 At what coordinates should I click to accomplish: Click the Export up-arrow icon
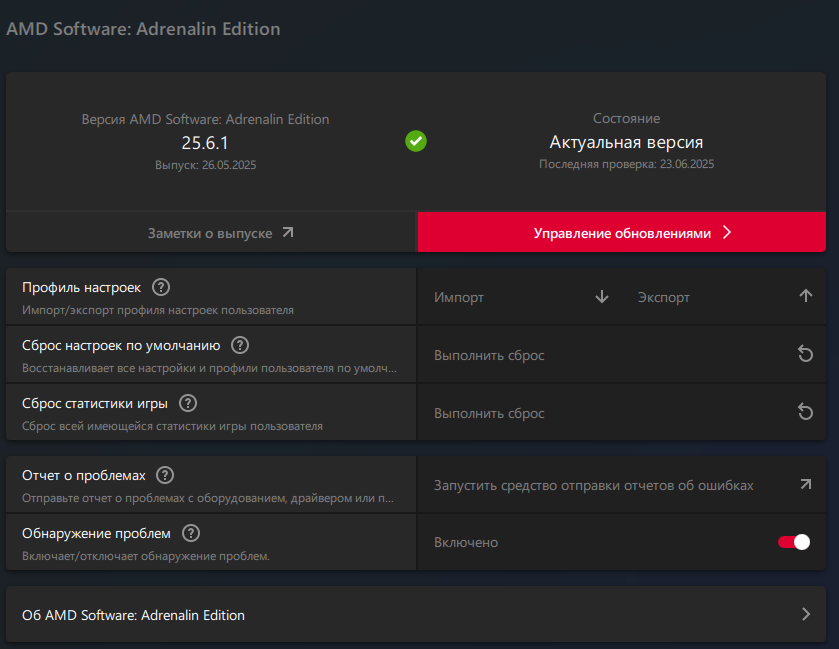point(806,296)
